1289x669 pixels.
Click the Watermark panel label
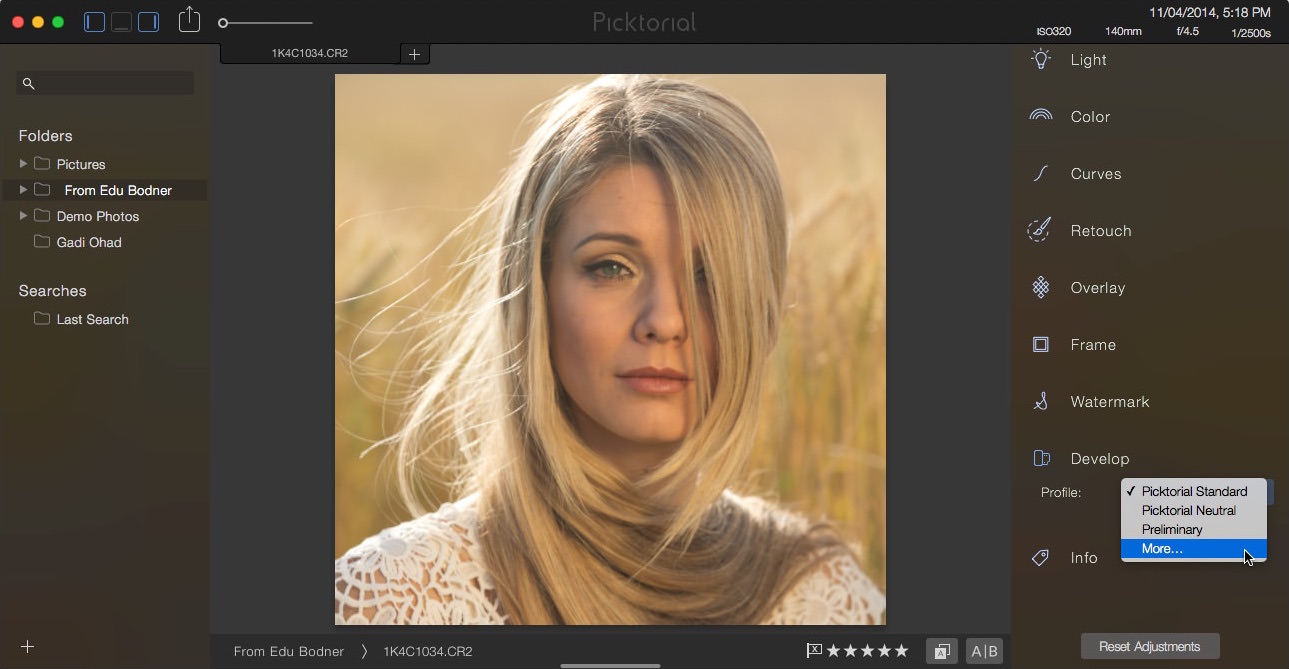pos(1110,402)
